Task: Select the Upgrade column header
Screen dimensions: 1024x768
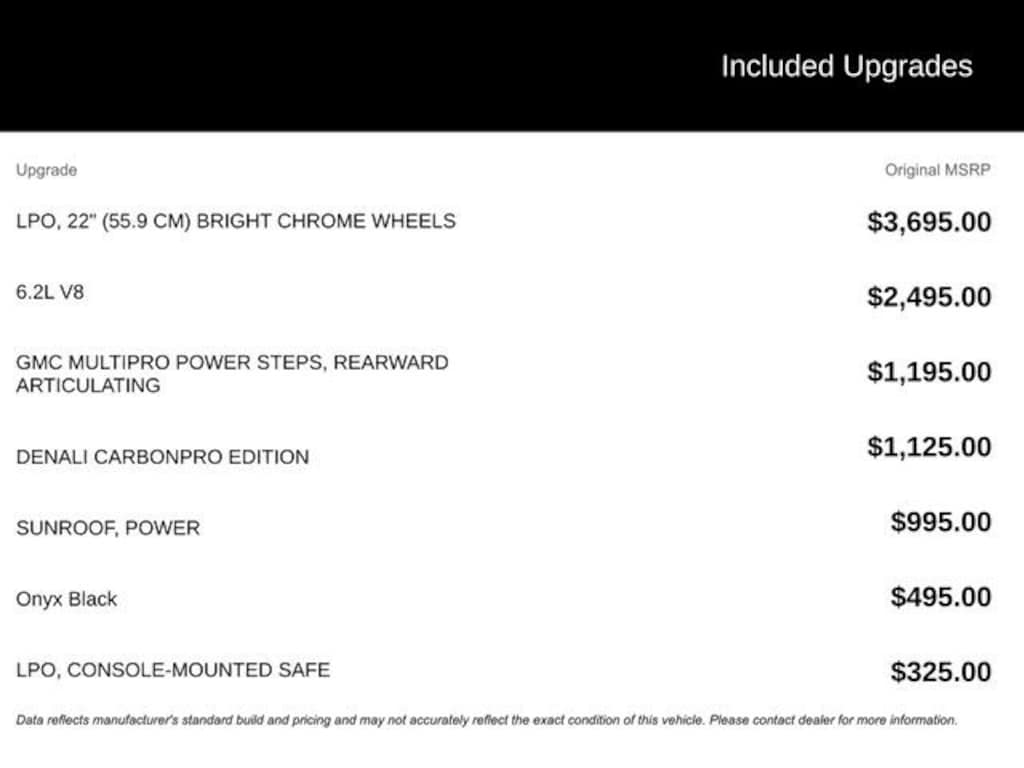Action: [46, 170]
